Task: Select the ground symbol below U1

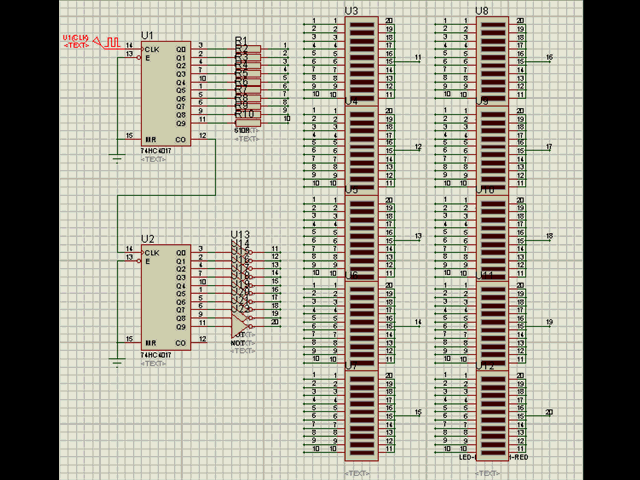Action: [118, 159]
